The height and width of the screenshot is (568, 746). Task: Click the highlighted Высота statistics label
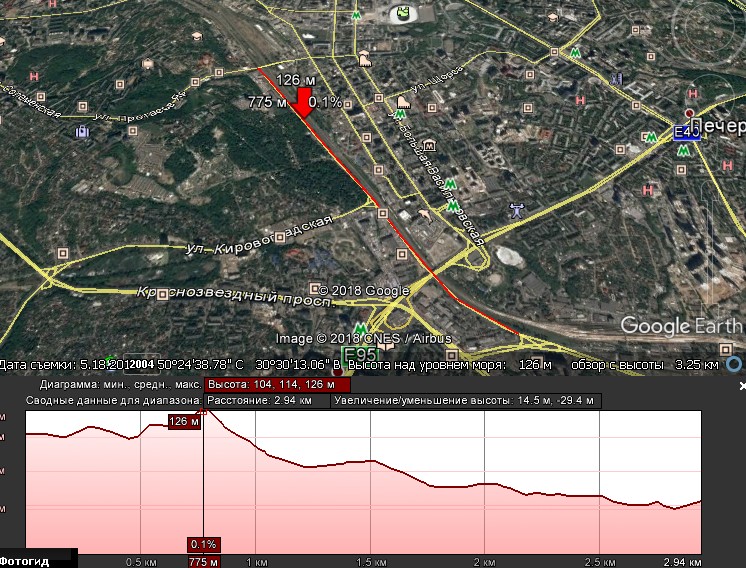click(x=277, y=384)
